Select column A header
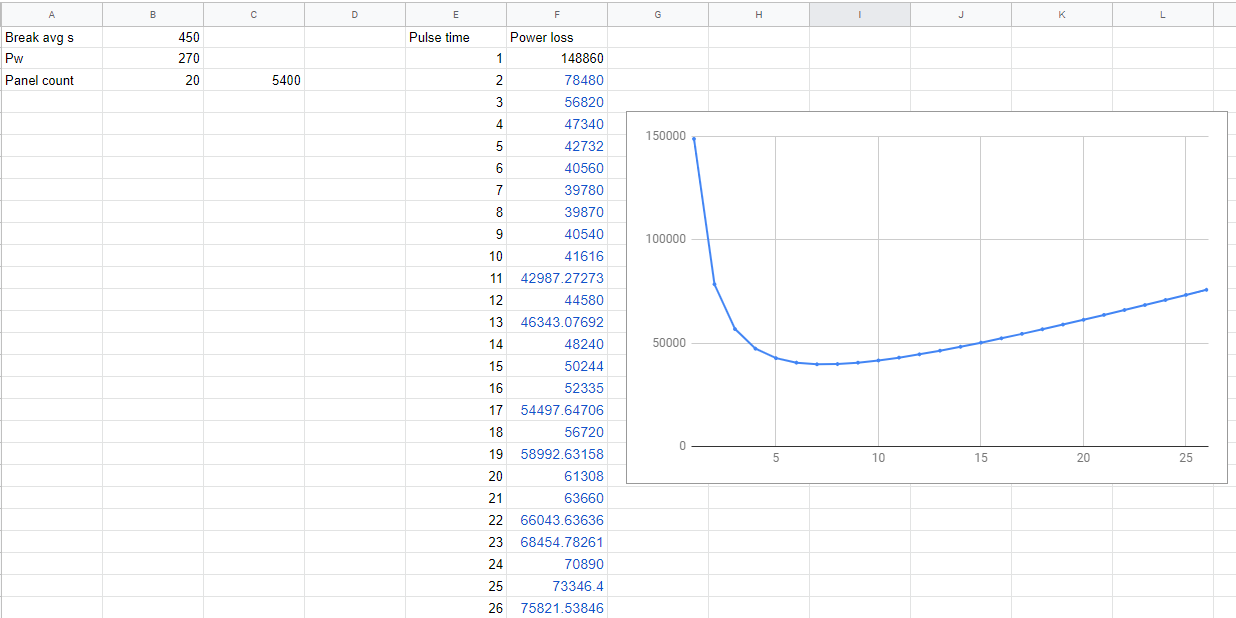This screenshot has height=618, width=1236. [51, 14]
